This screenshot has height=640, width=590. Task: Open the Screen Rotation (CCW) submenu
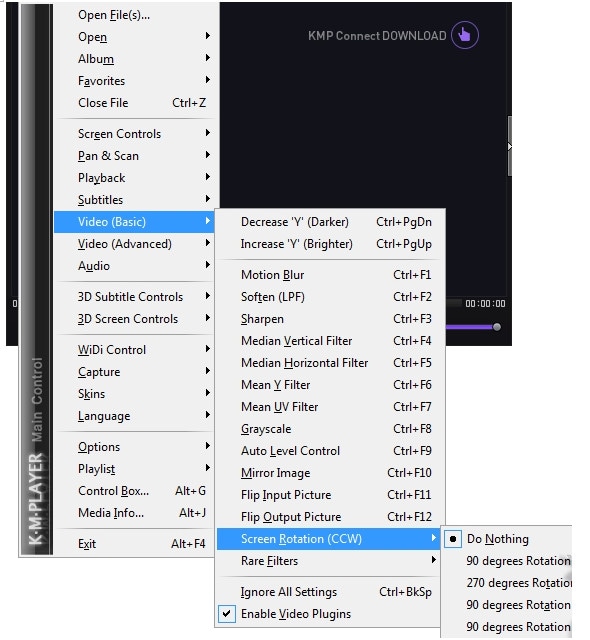[x=328, y=539]
